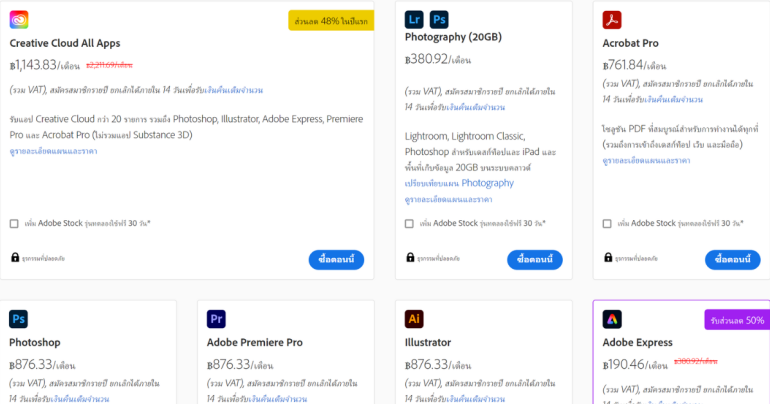The height and width of the screenshot is (404, 770).
Task: Click lock icon in Creative Cloud All Apps card
Action: [x=15, y=257]
